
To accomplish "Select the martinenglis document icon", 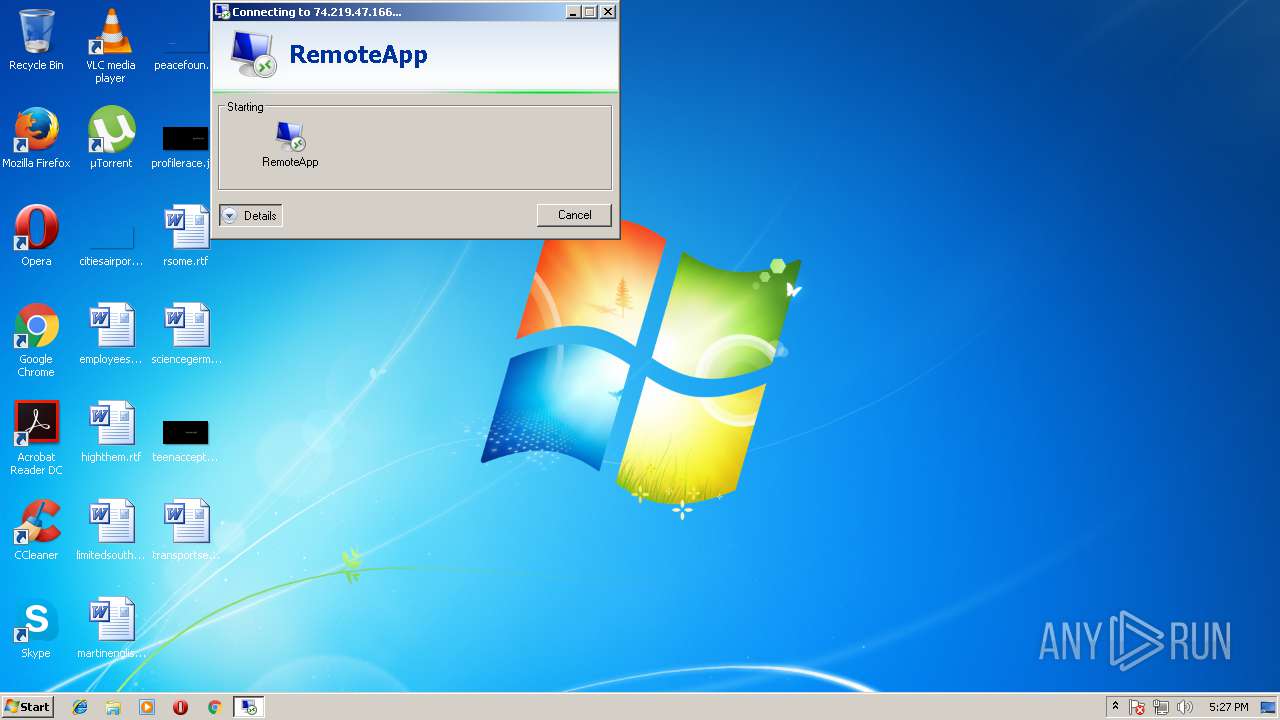I will tap(110, 628).
